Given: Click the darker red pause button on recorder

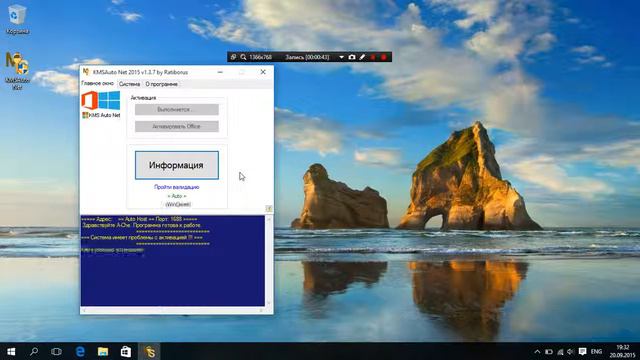Looking at the screenshot, I should point(373,57).
